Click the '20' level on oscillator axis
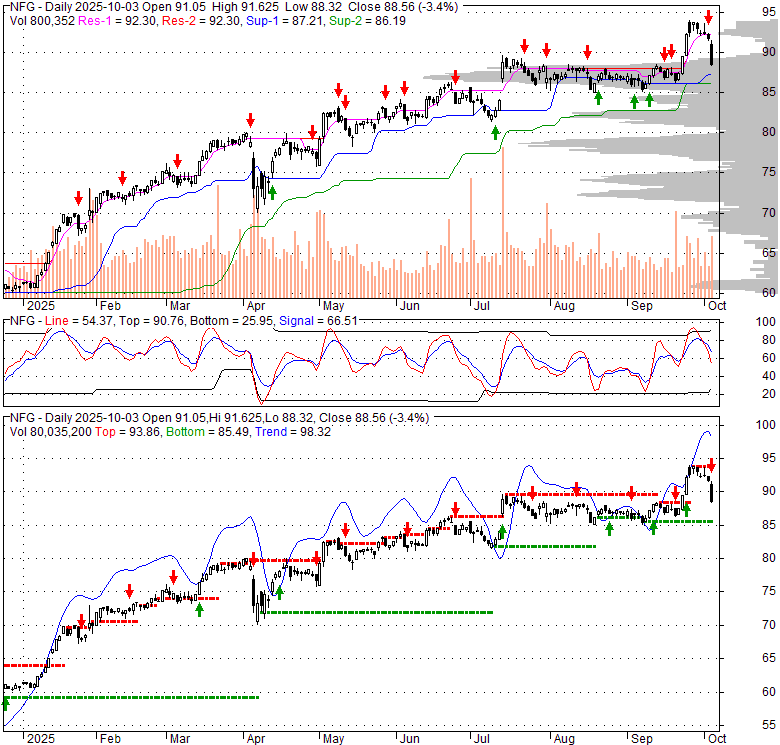This screenshot has width=780, height=745. (769, 394)
